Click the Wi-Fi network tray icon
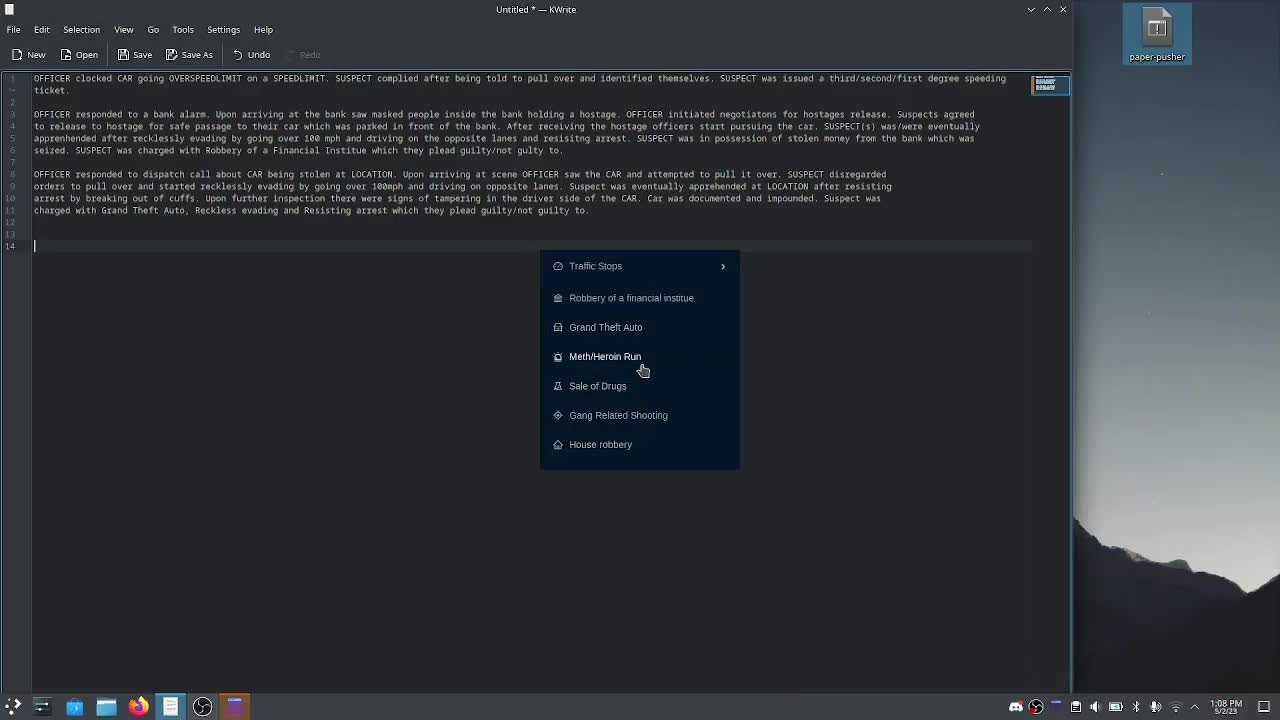The width and height of the screenshot is (1280, 720). tap(1175, 707)
